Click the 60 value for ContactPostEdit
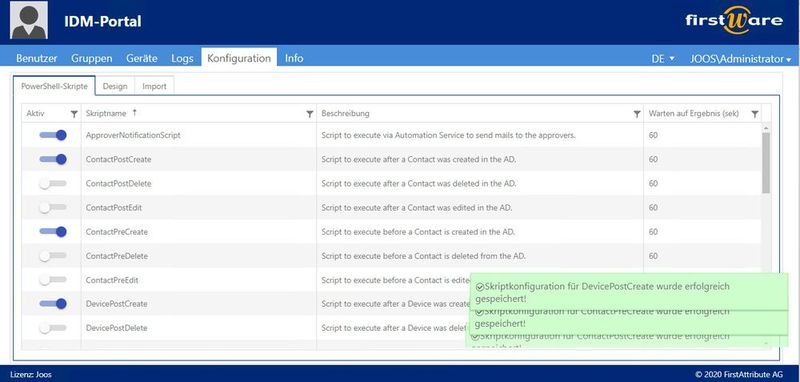 coord(653,208)
